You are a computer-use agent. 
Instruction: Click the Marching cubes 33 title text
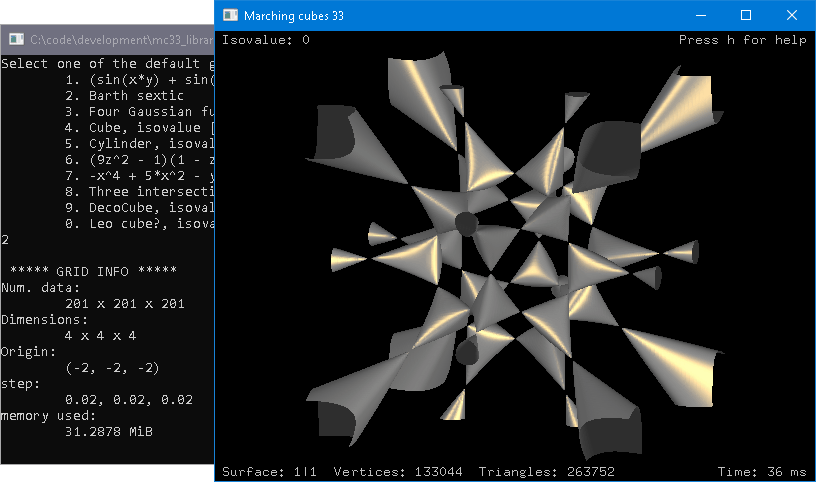tap(290, 15)
